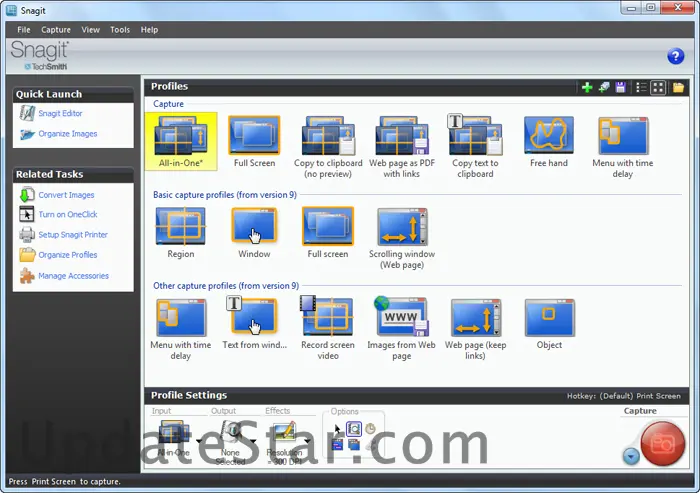Click "Basic capture profiles (from version 9)" heading
Viewport: 700px width, 493px height.
tap(225, 195)
